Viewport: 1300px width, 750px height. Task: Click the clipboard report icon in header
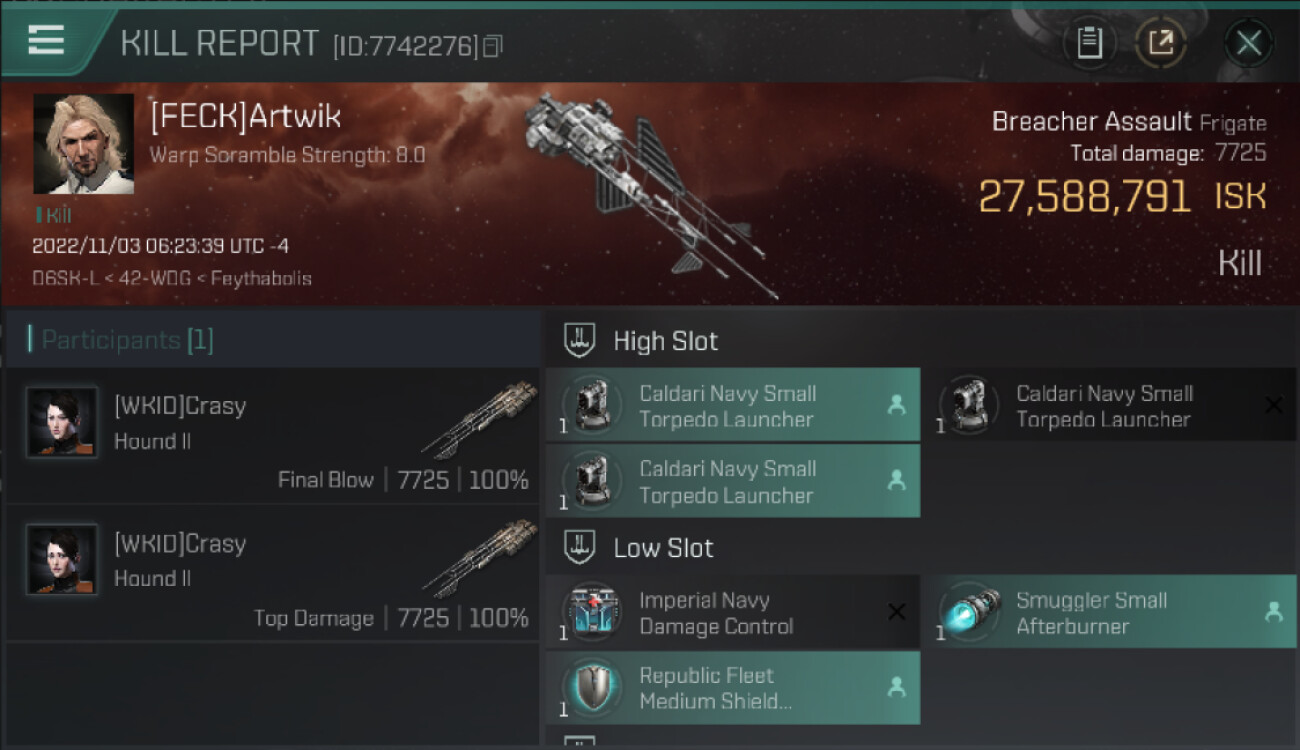1089,43
